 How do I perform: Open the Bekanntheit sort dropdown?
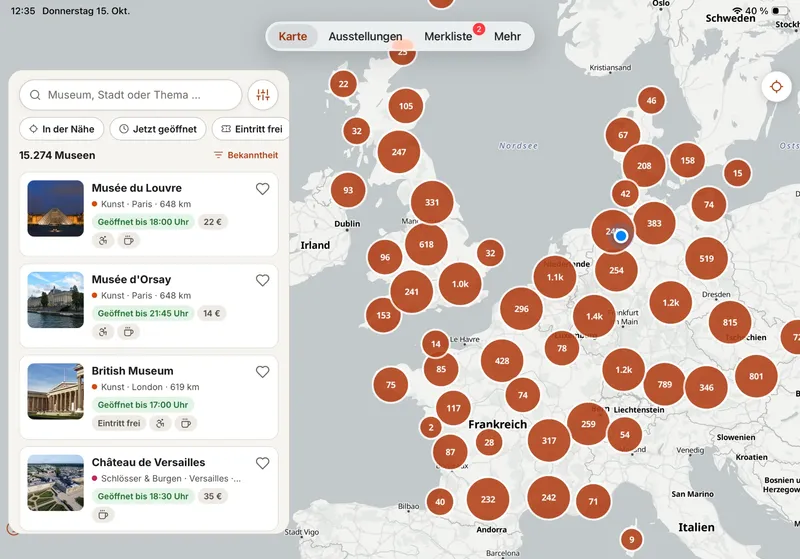pyautogui.click(x=246, y=155)
